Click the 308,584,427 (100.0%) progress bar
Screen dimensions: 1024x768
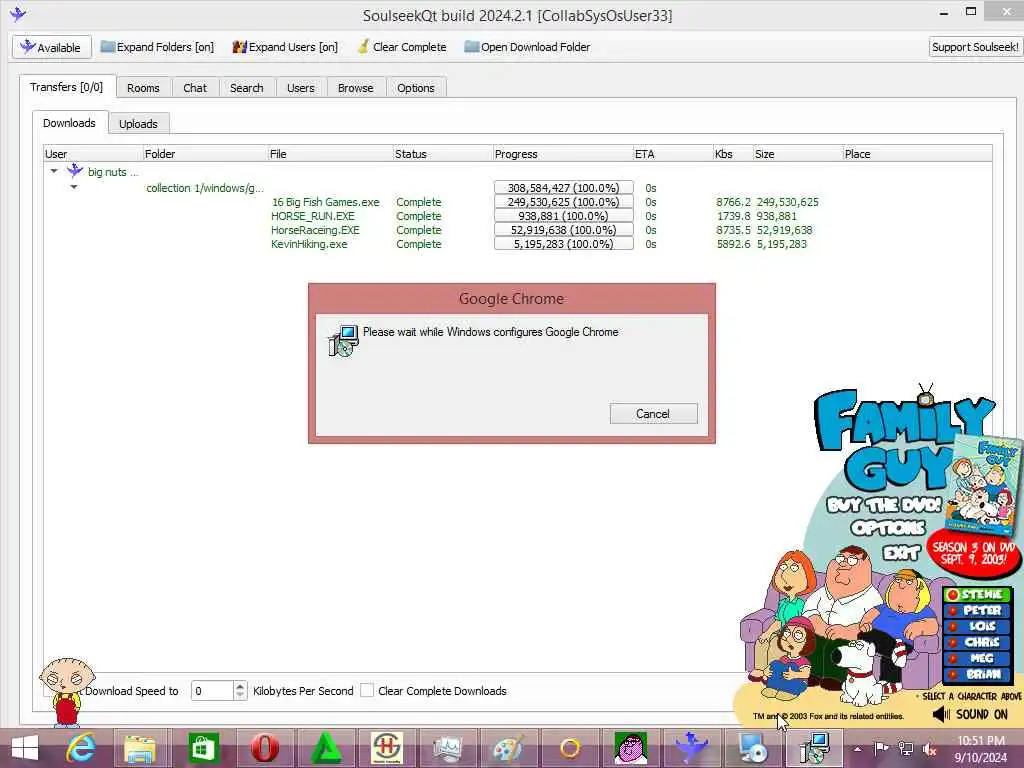(x=564, y=188)
